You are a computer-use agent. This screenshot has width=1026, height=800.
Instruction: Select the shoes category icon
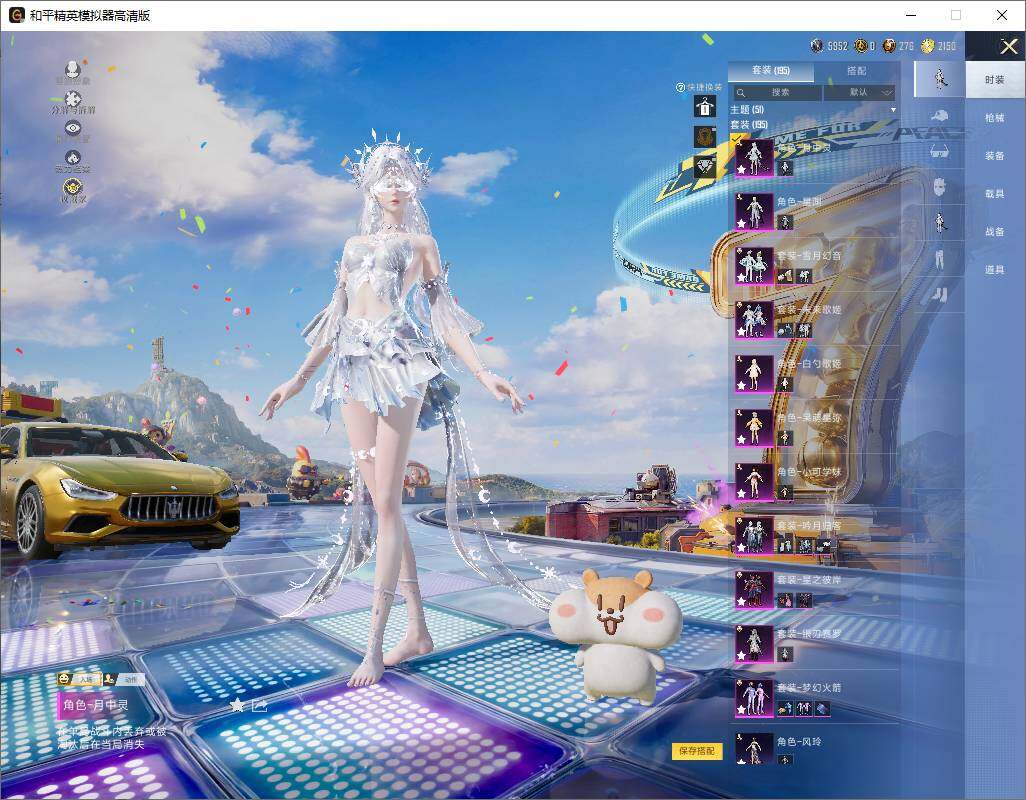940,295
